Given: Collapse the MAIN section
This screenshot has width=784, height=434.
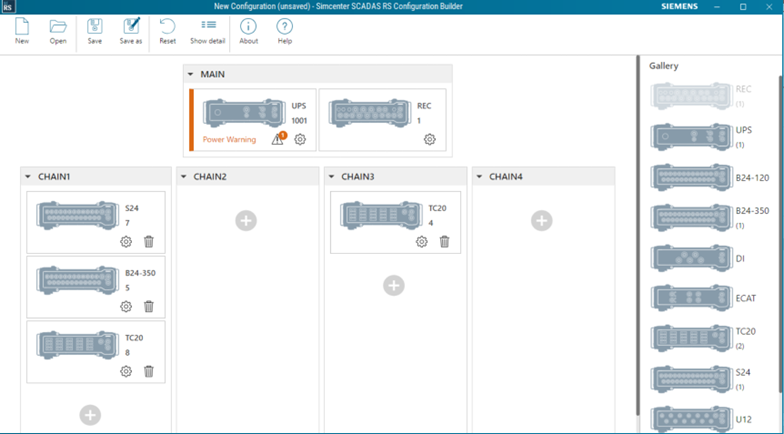Looking at the screenshot, I should point(191,75).
